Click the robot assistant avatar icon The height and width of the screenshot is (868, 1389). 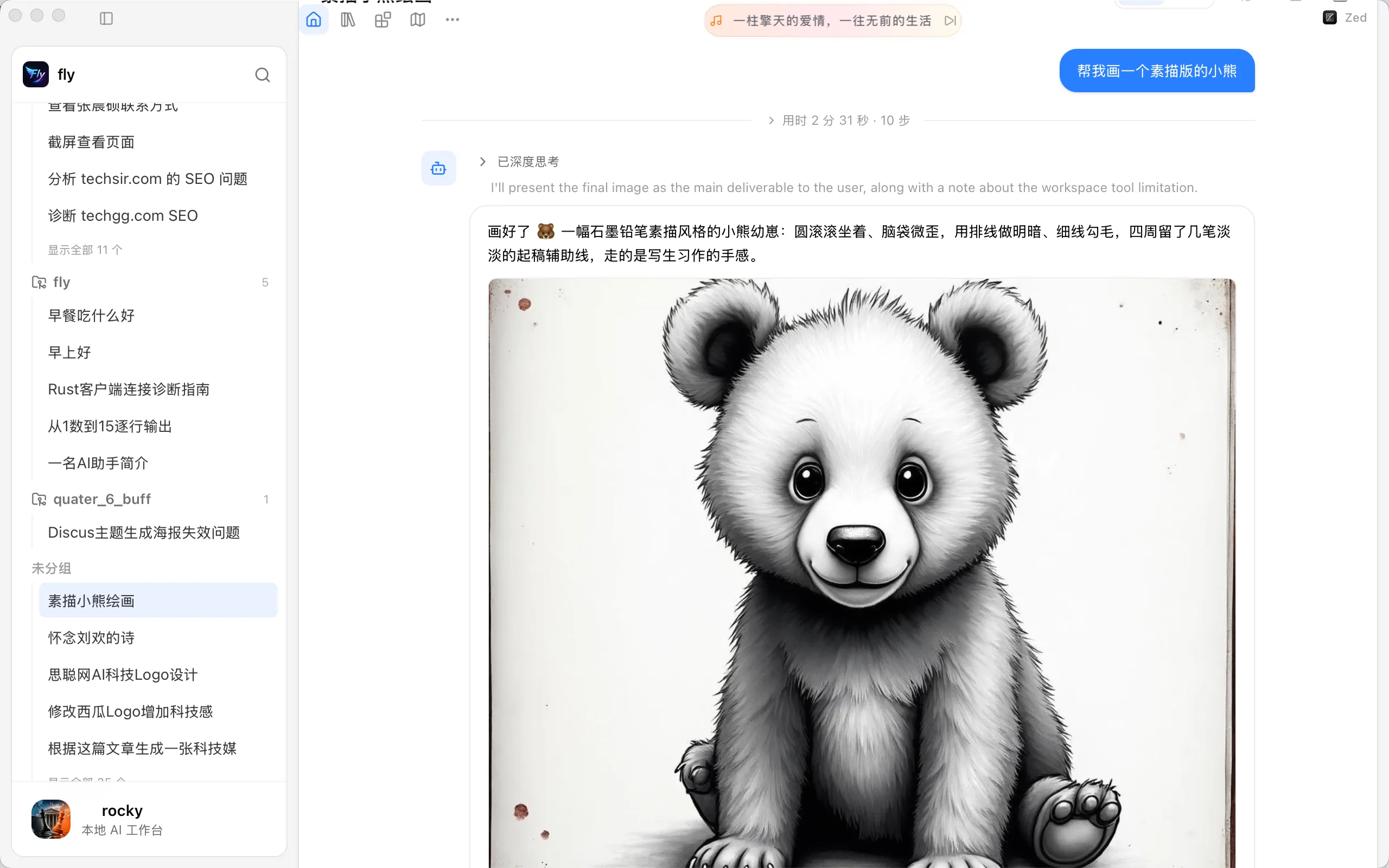coord(438,168)
